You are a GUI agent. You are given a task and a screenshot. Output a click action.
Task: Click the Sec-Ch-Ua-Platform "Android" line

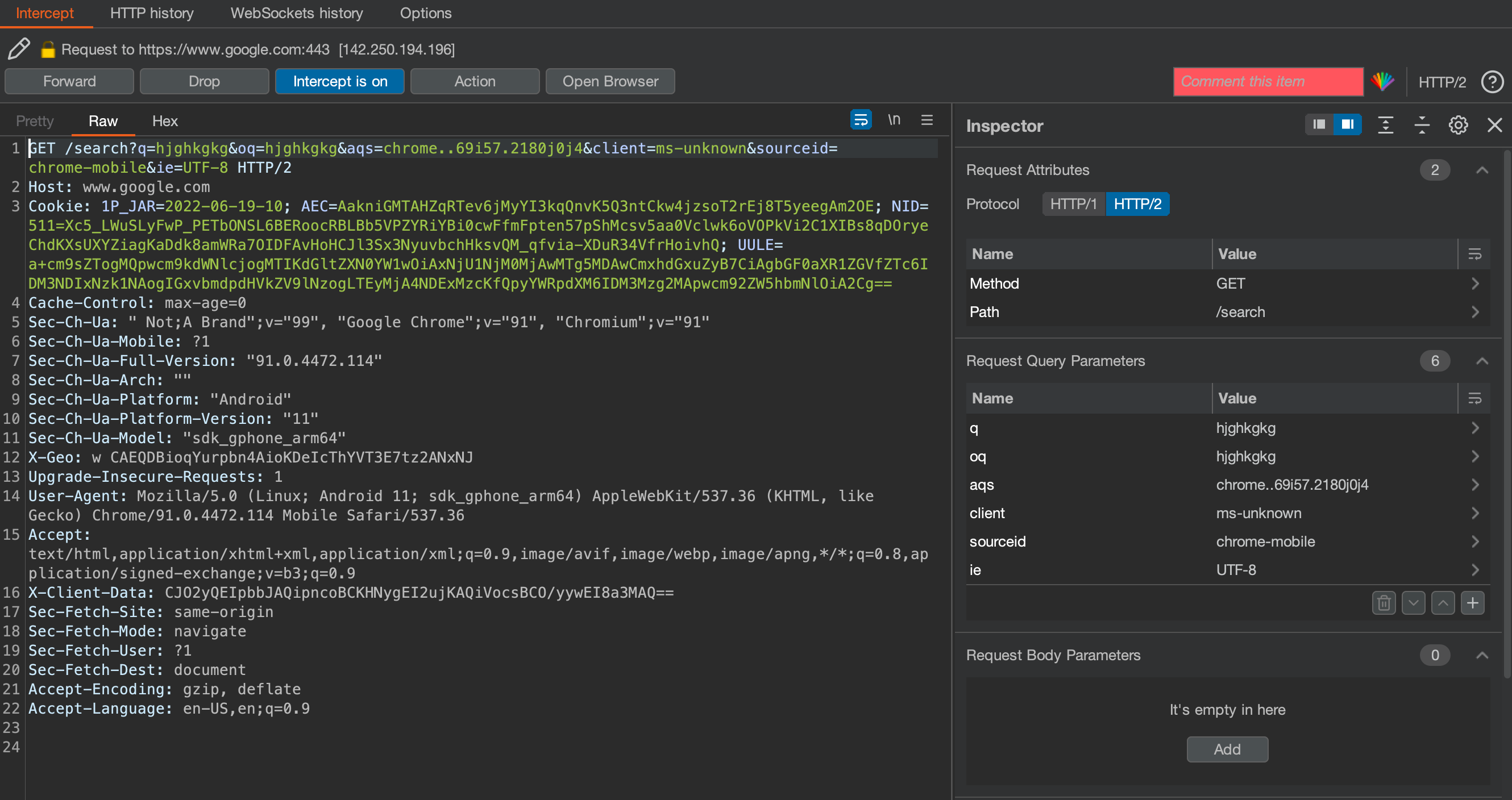[160, 399]
